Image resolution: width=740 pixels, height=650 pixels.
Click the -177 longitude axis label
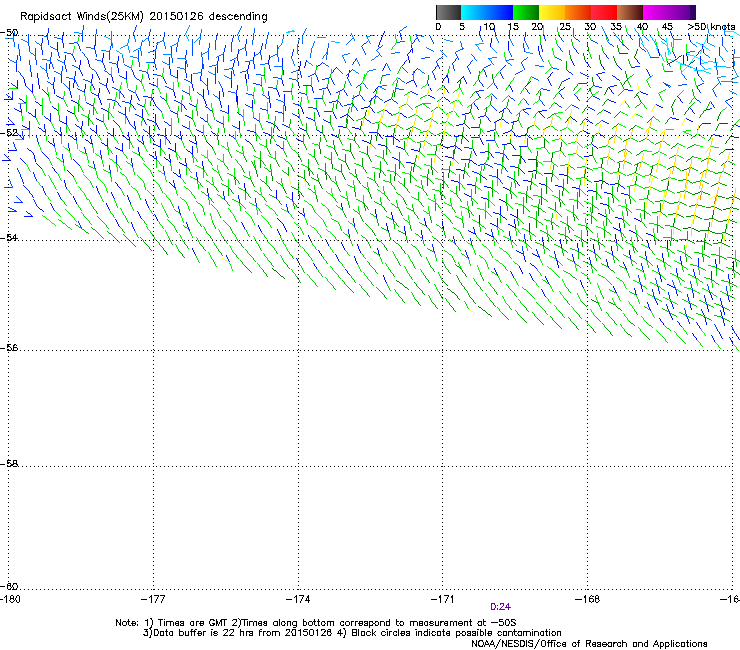(x=153, y=599)
